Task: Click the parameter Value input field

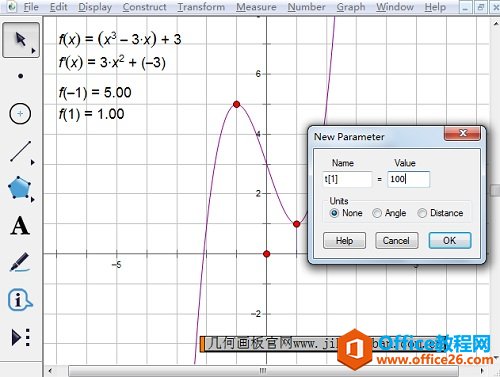Action: point(408,179)
